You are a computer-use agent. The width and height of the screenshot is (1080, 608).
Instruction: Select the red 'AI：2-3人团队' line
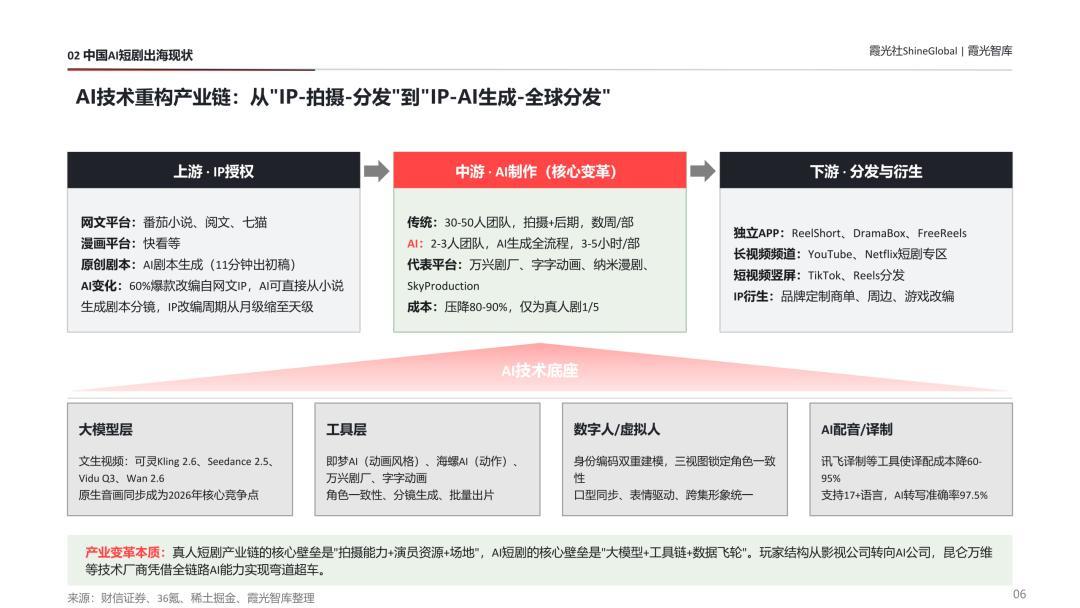[x=523, y=243]
